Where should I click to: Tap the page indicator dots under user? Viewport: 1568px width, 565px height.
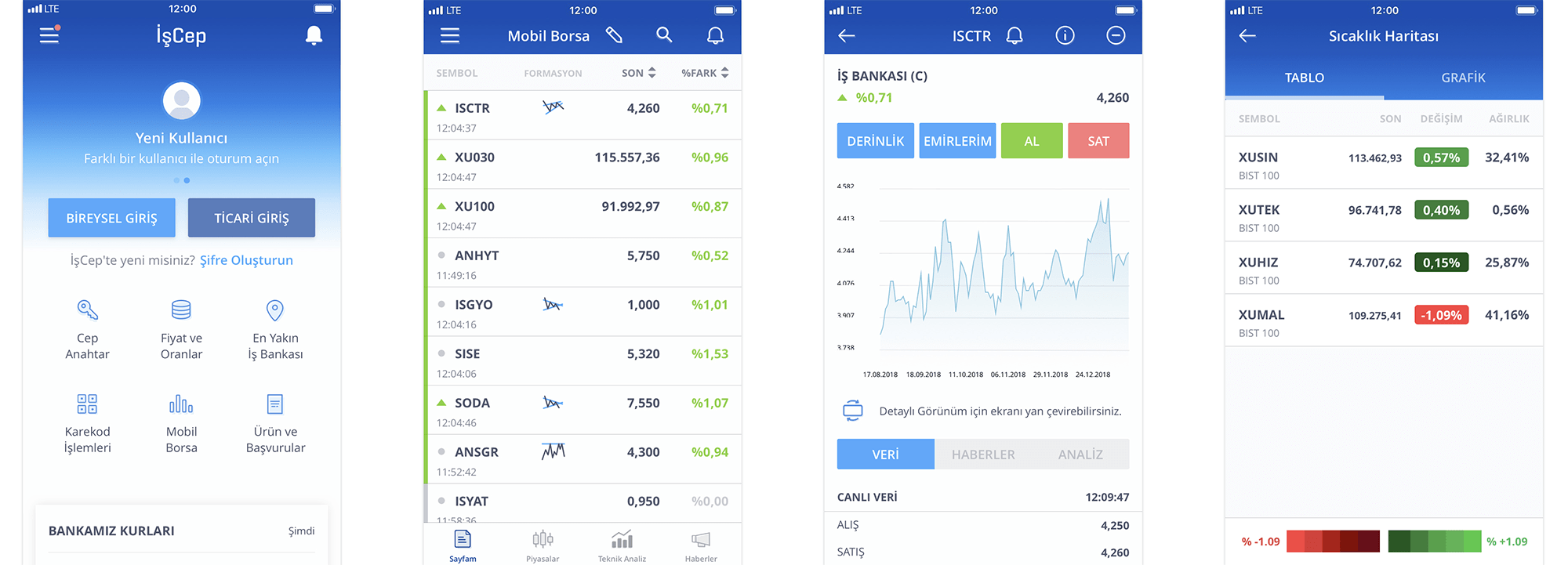pyautogui.click(x=181, y=180)
